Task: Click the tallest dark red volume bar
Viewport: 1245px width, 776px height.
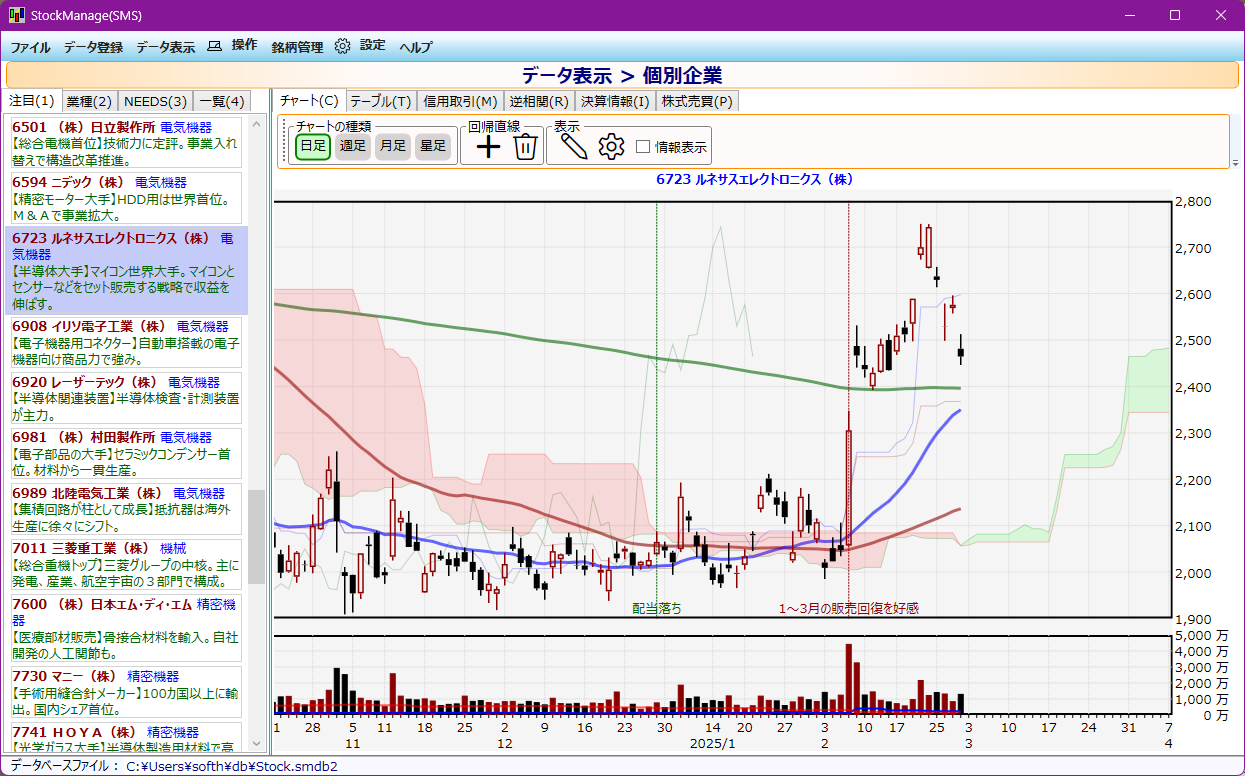Action: coord(849,678)
